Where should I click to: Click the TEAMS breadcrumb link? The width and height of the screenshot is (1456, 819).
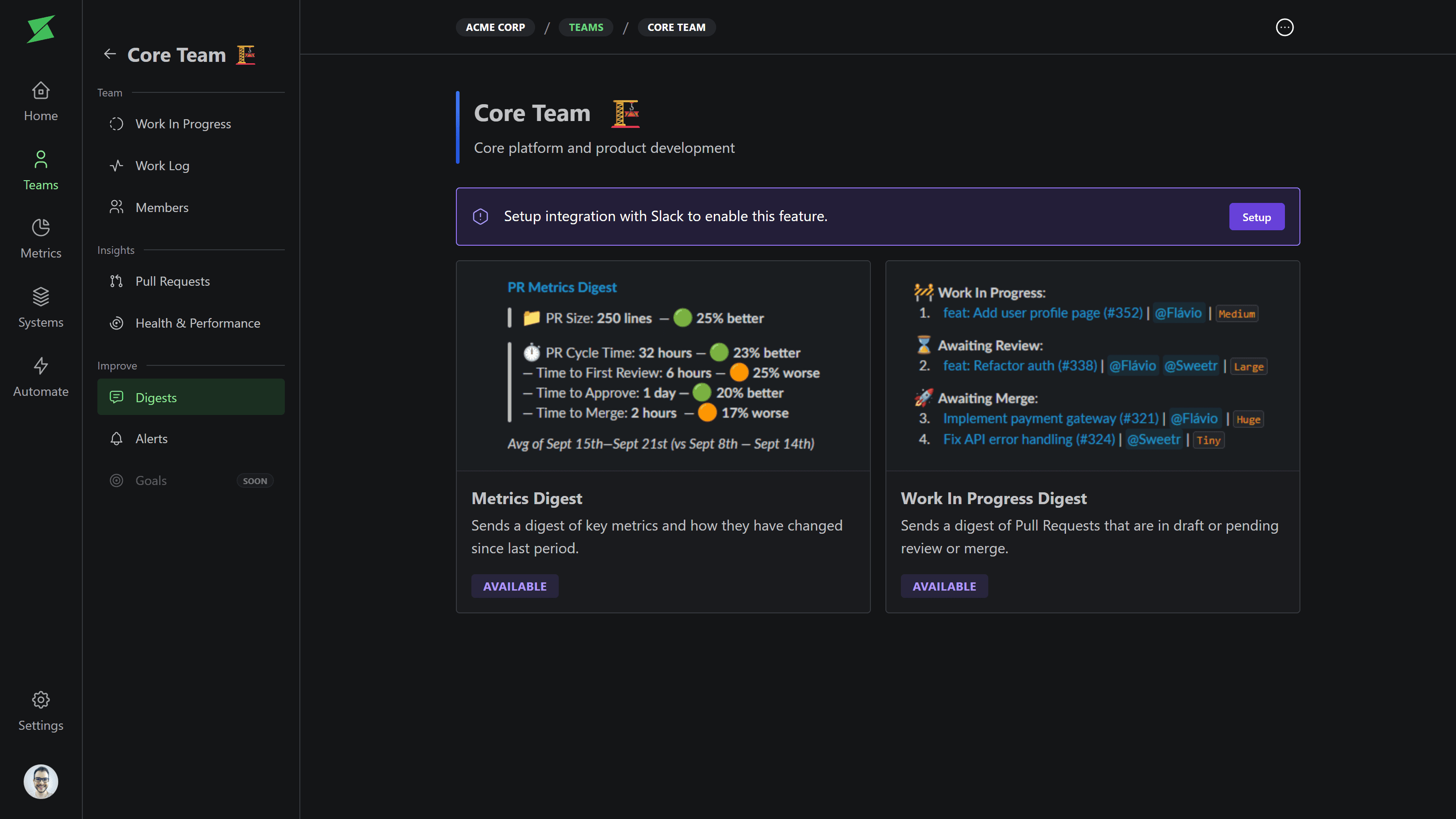point(586,27)
